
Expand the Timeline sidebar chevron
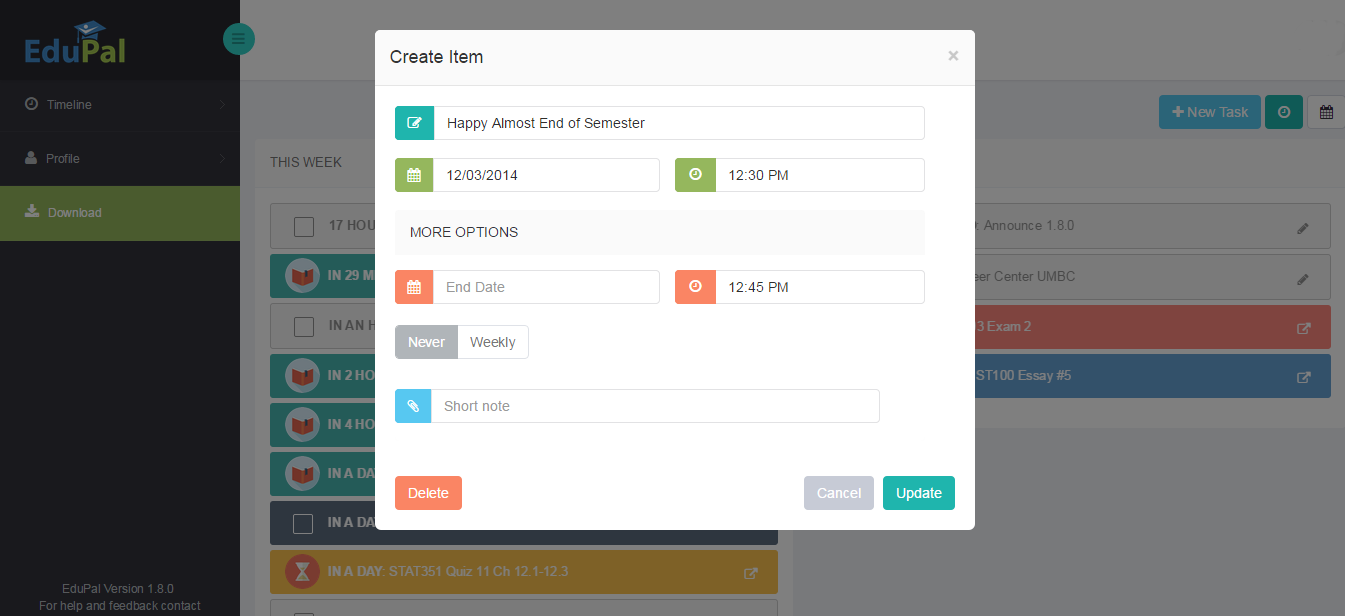(222, 105)
